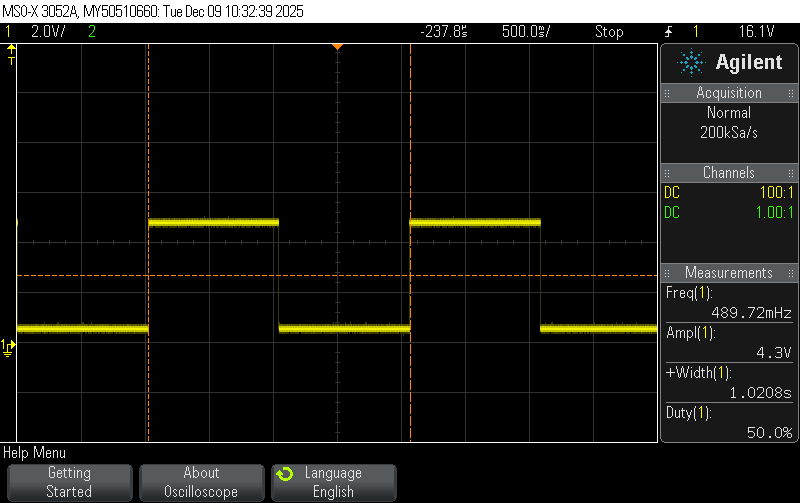
Task: Select the green DC coupling channel 2 entry
Action: [x=672, y=212]
